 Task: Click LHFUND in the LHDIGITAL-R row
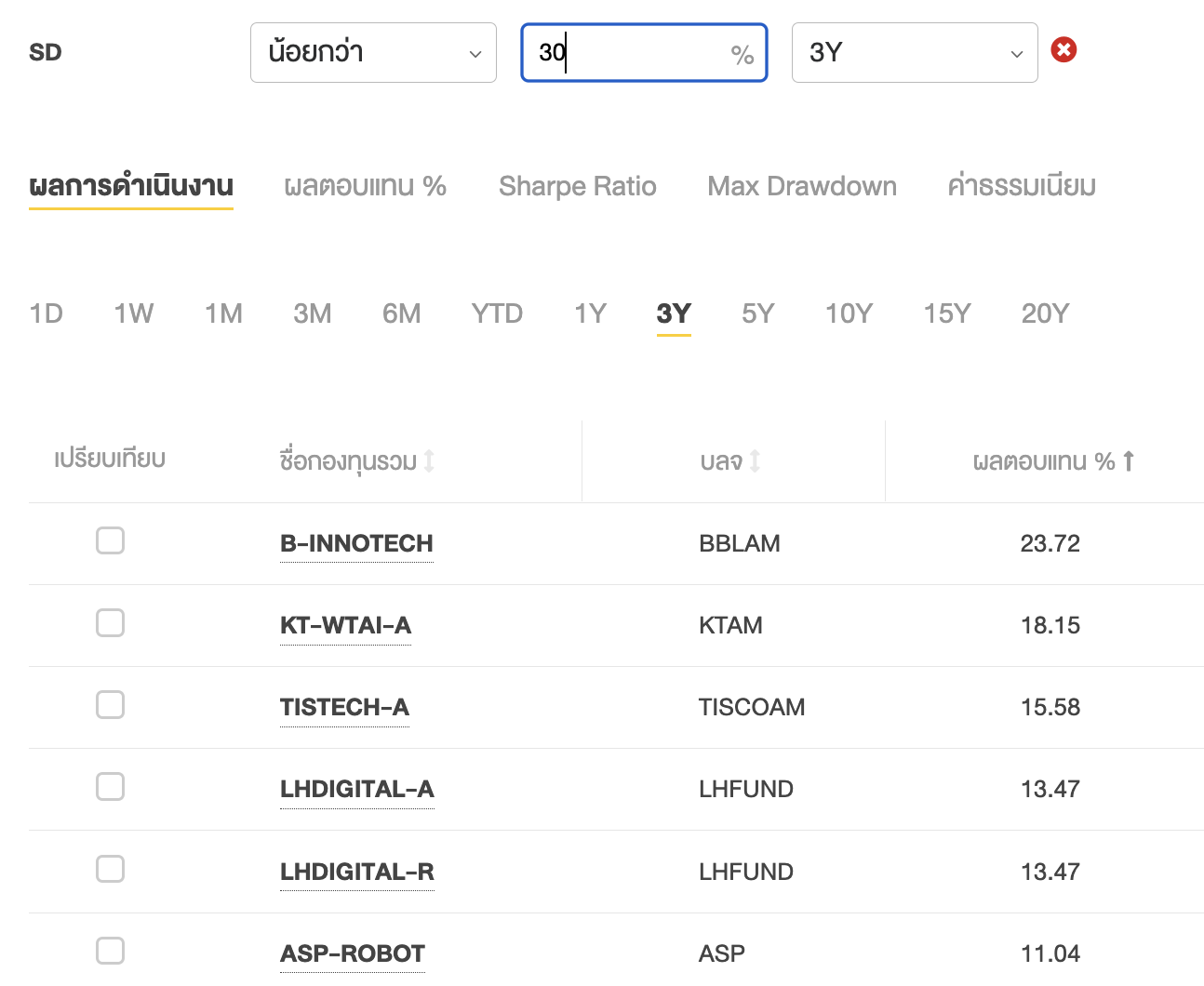coord(746,872)
